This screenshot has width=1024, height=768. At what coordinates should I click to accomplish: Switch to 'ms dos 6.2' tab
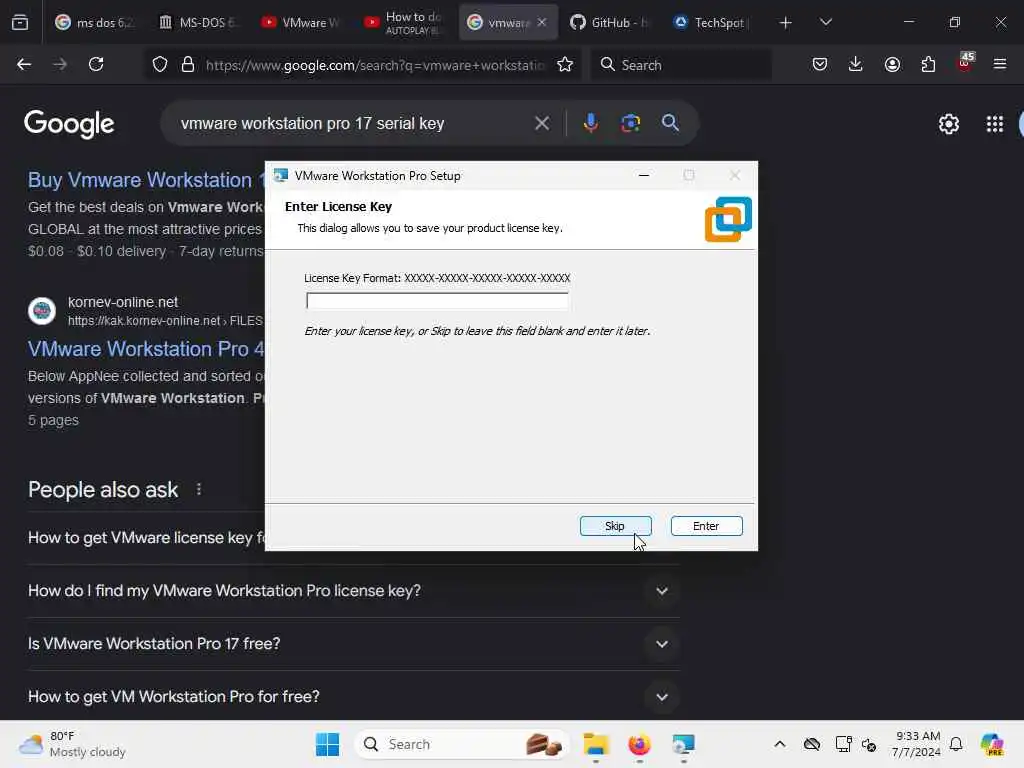point(94,22)
